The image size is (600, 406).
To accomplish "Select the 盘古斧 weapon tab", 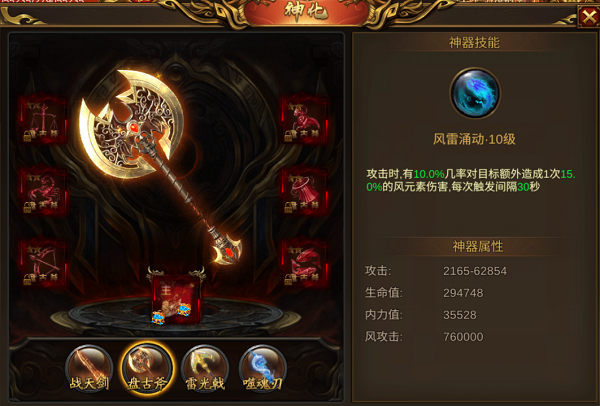I will tap(147, 369).
